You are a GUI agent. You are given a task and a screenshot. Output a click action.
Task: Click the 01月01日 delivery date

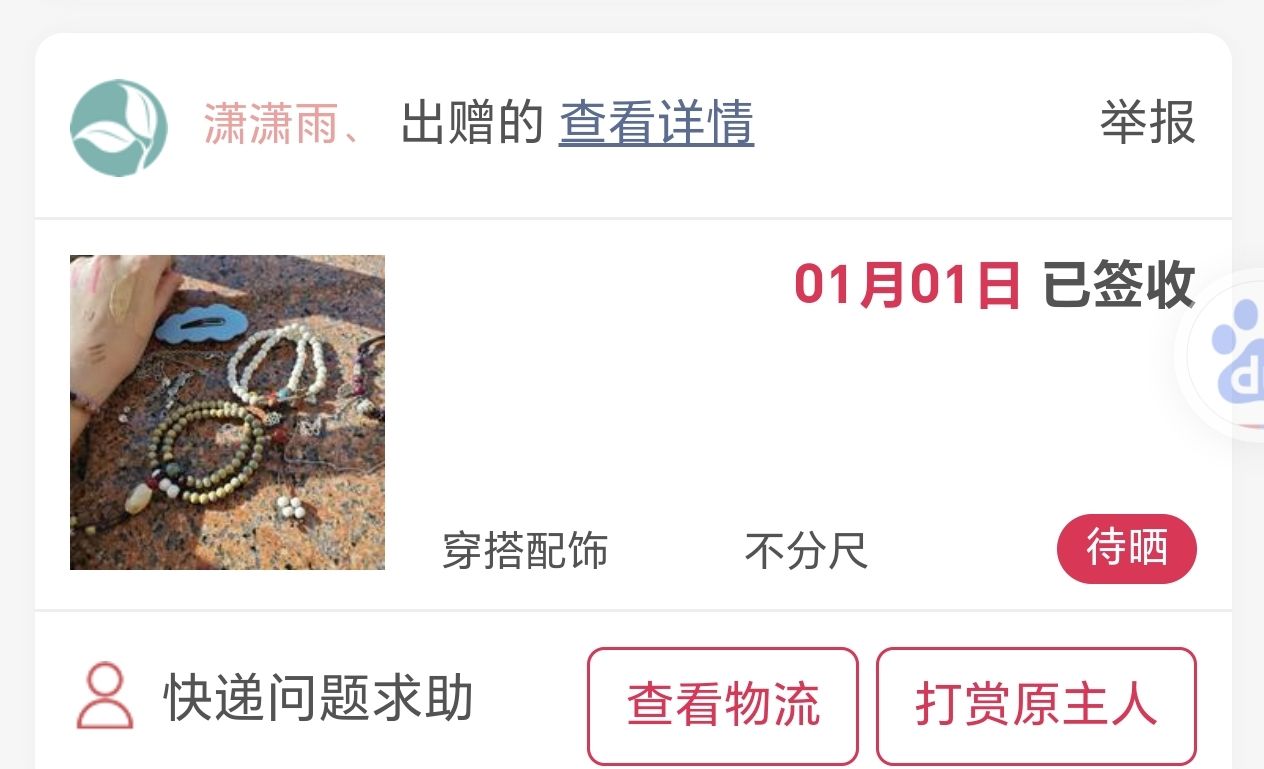(907, 285)
